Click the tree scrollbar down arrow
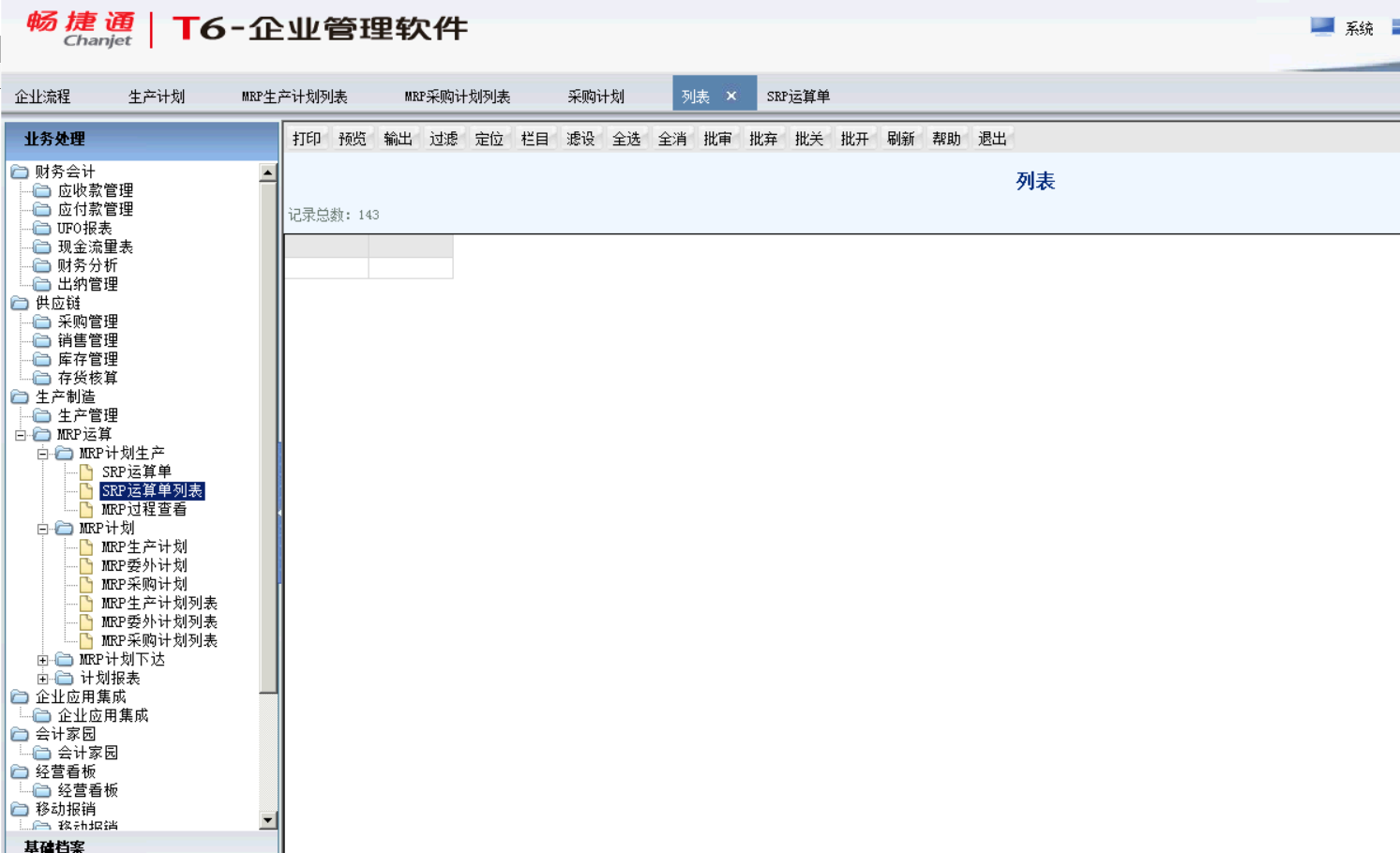Viewport: 1400px width, 853px height. point(267,820)
